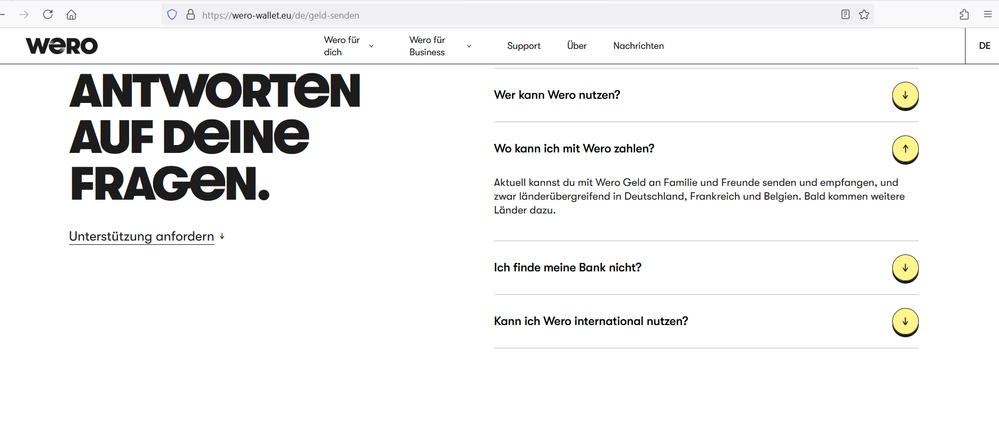Open the Über menu item
This screenshot has height=436, width=999.
point(577,46)
